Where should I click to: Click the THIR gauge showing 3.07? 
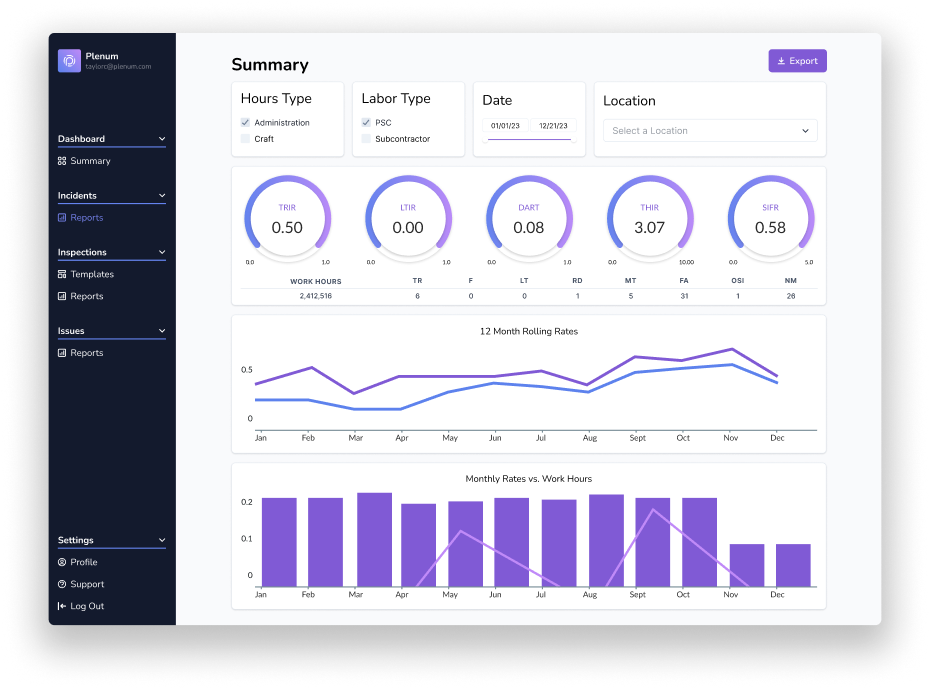650,219
